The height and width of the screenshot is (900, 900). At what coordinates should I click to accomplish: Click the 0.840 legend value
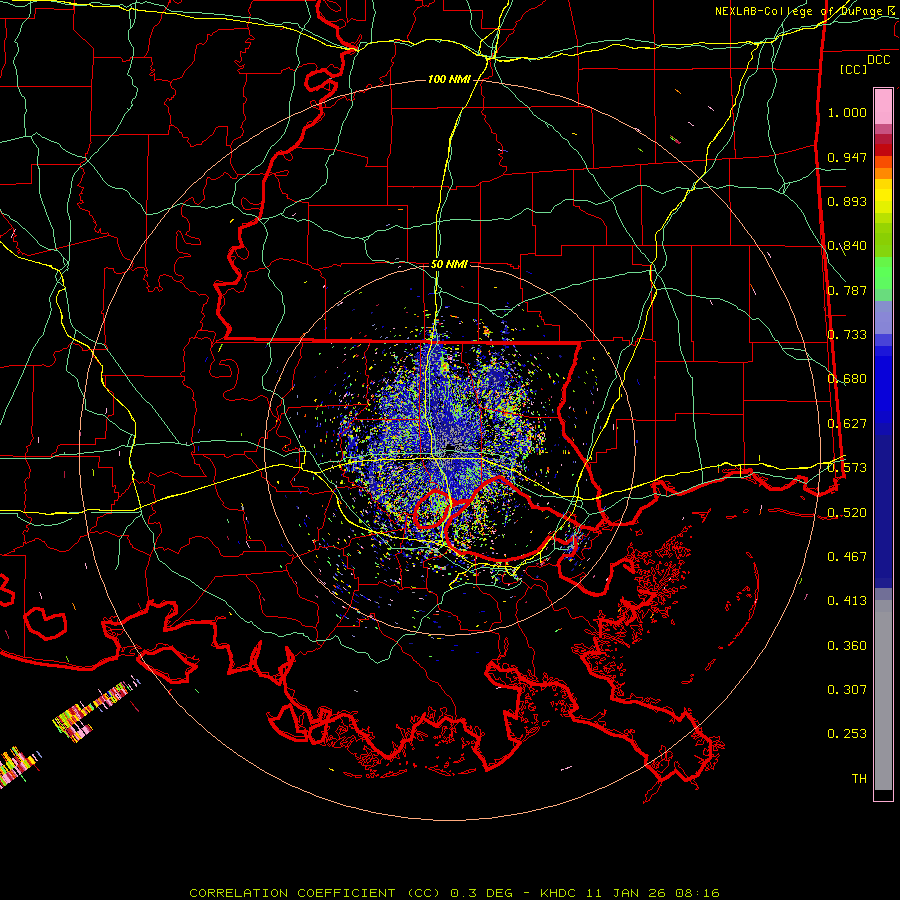coord(847,246)
